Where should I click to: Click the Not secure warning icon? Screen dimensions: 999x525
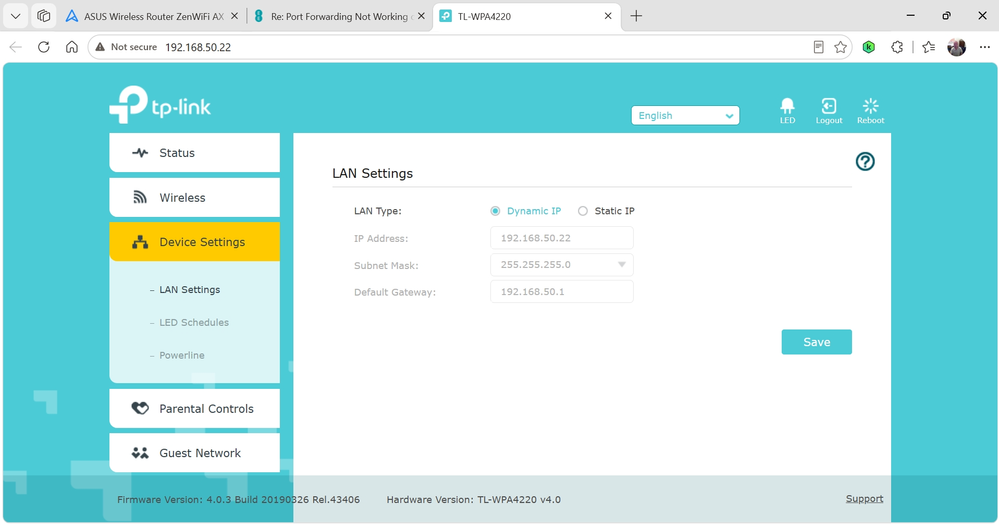coord(100,47)
